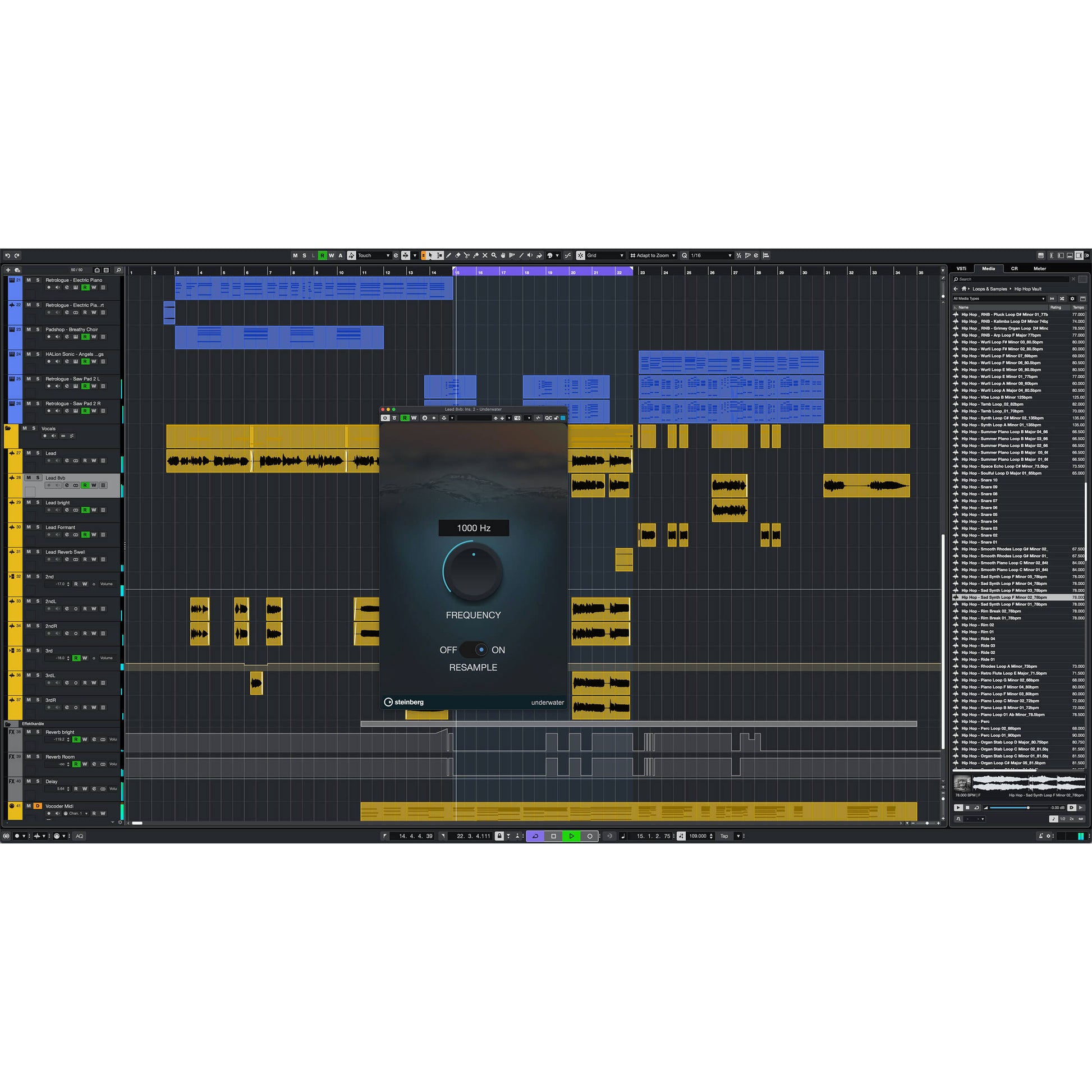Select the Scissors split tool

click(x=467, y=255)
